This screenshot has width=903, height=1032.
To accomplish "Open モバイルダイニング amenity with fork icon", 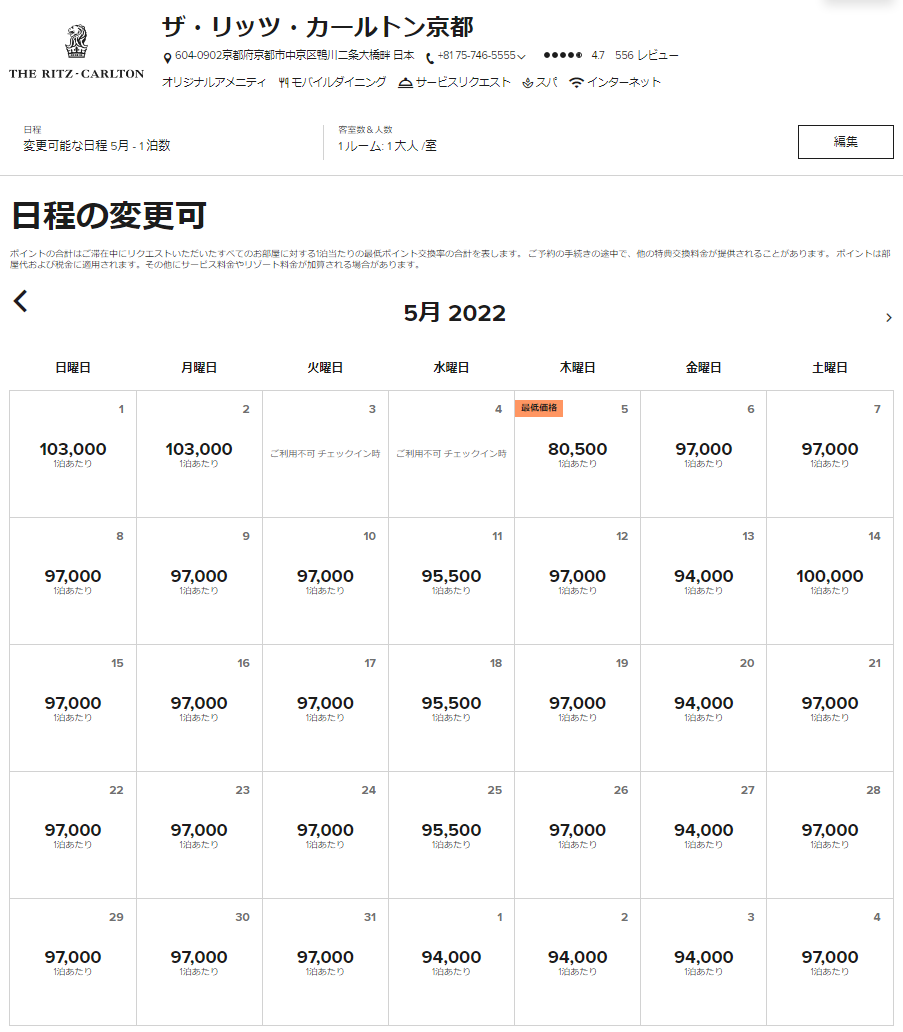I will [x=284, y=83].
